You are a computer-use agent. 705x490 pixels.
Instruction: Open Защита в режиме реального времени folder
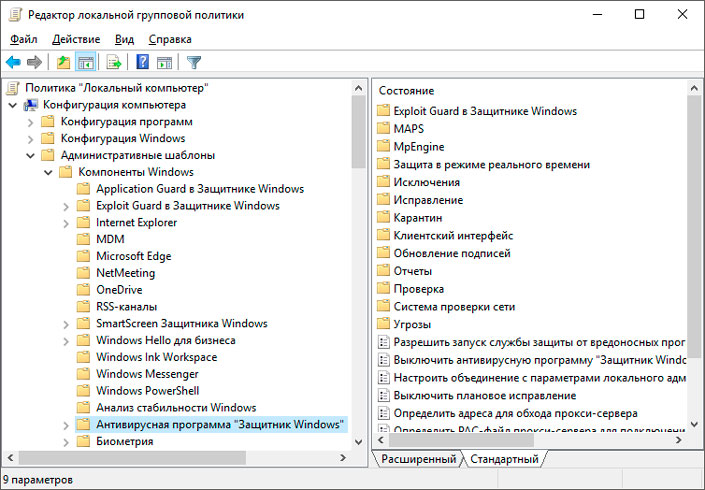[x=491, y=165]
